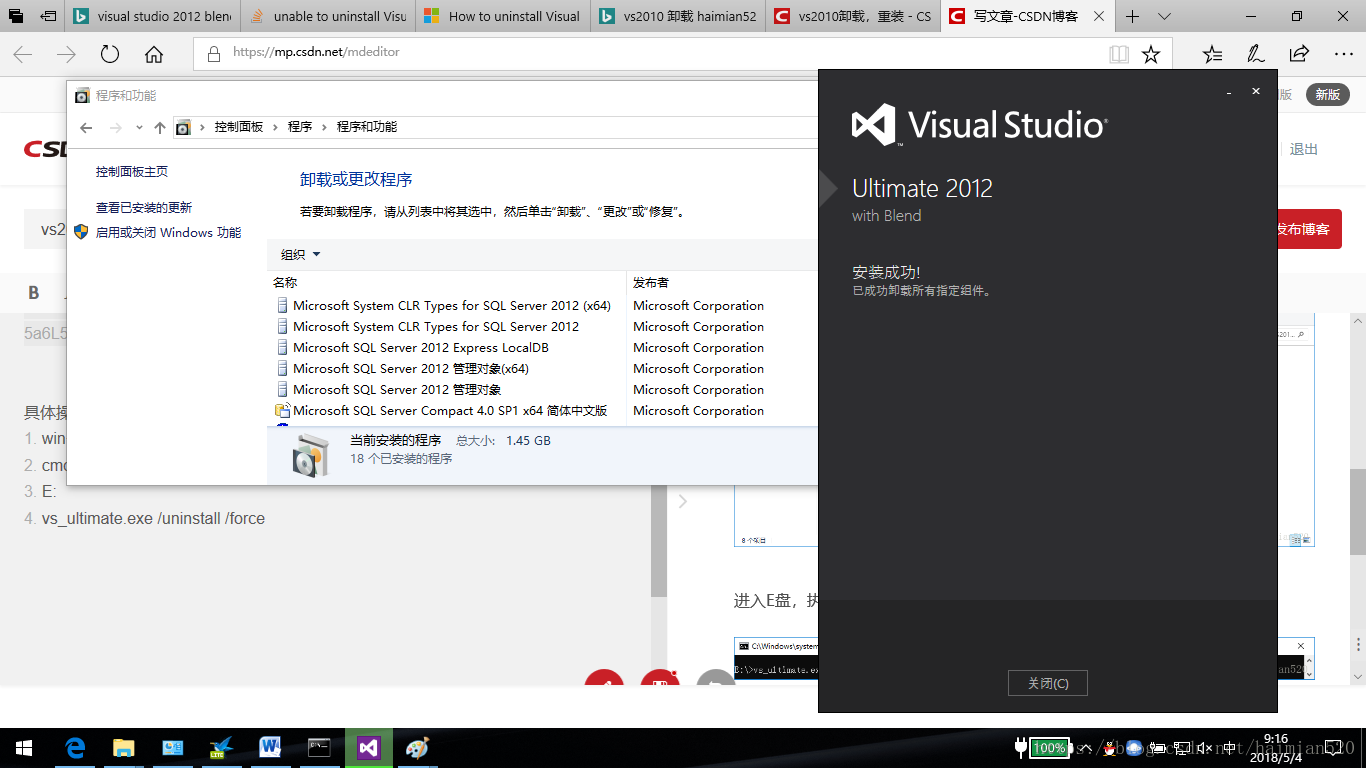Open Paint from the taskbar
Screen dimensions: 1366x768
tap(417, 747)
